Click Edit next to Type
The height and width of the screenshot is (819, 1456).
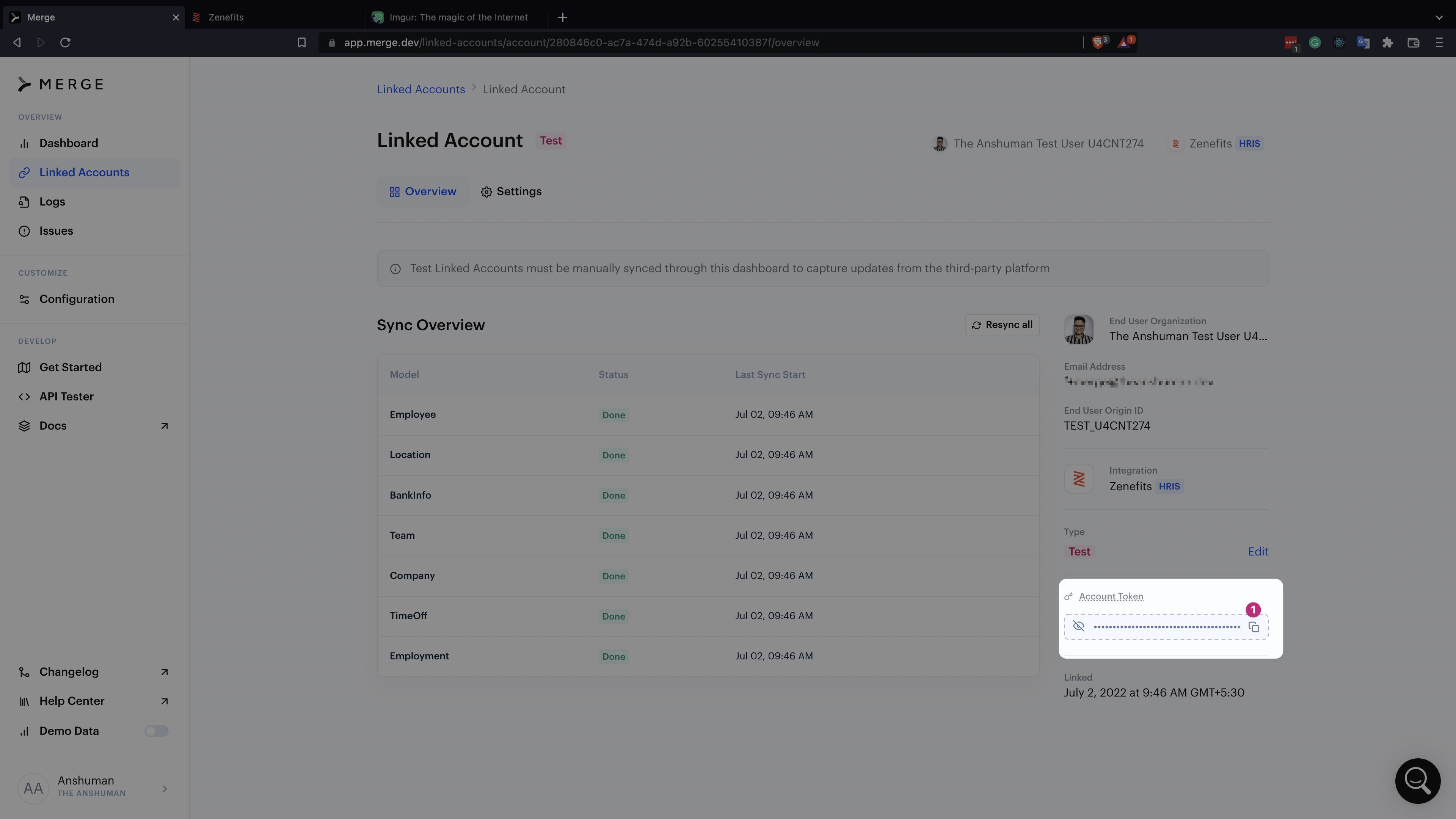click(x=1258, y=552)
